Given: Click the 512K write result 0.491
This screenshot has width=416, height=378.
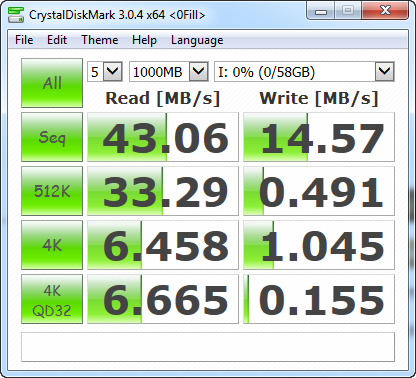Looking at the screenshot, I should pyautogui.click(x=319, y=191).
